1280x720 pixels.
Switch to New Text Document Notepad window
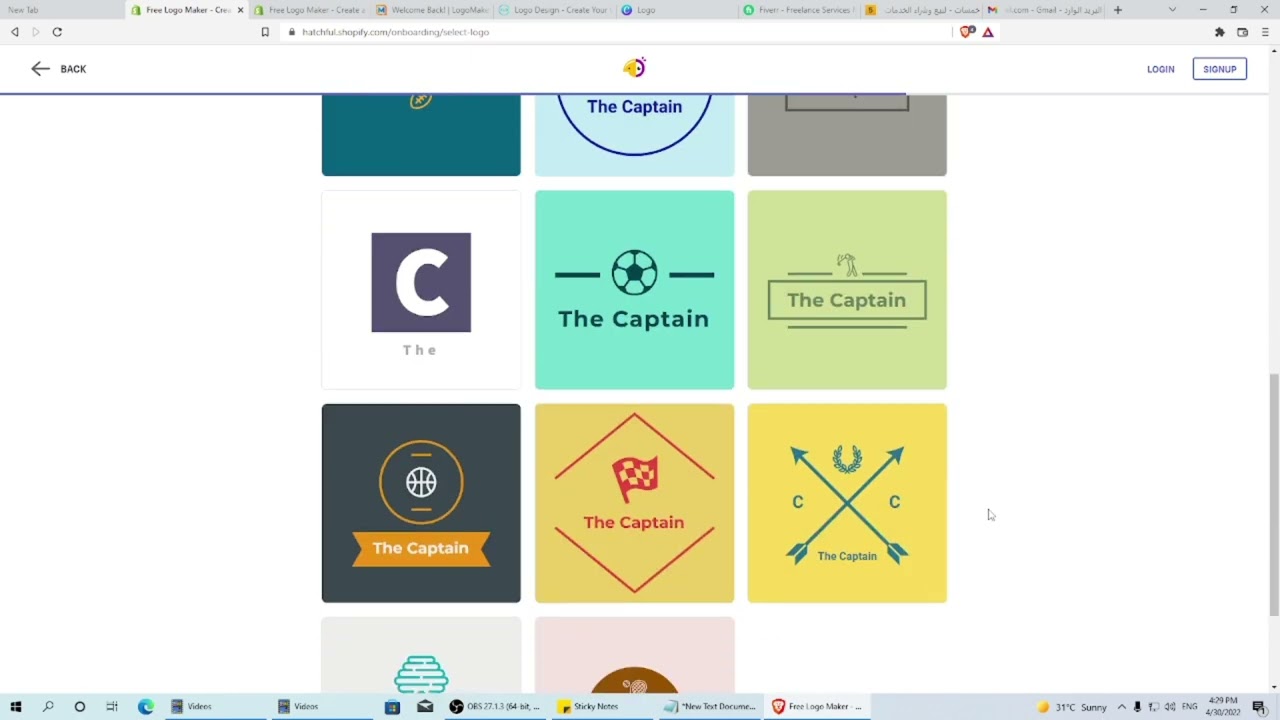(711, 706)
